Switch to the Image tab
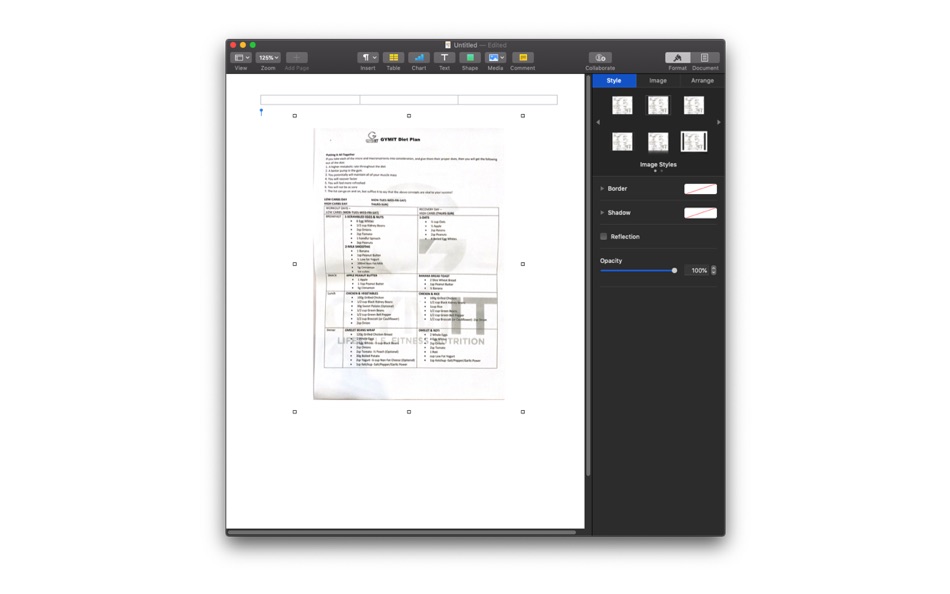This screenshot has height=594, width=950. [x=658, y=81]
